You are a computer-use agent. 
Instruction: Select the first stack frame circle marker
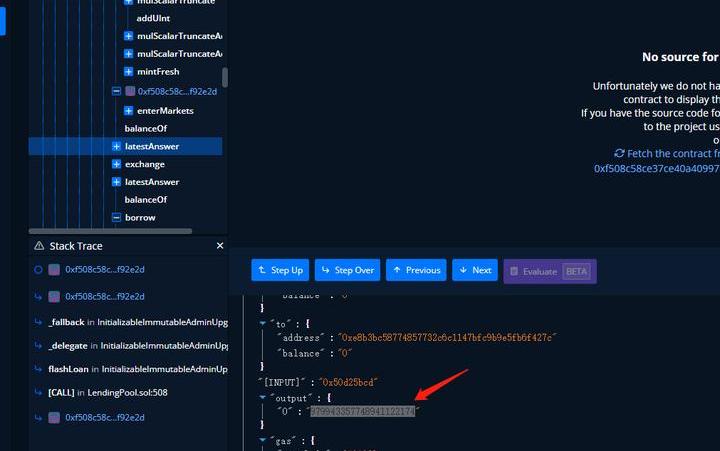coord(38,270)
